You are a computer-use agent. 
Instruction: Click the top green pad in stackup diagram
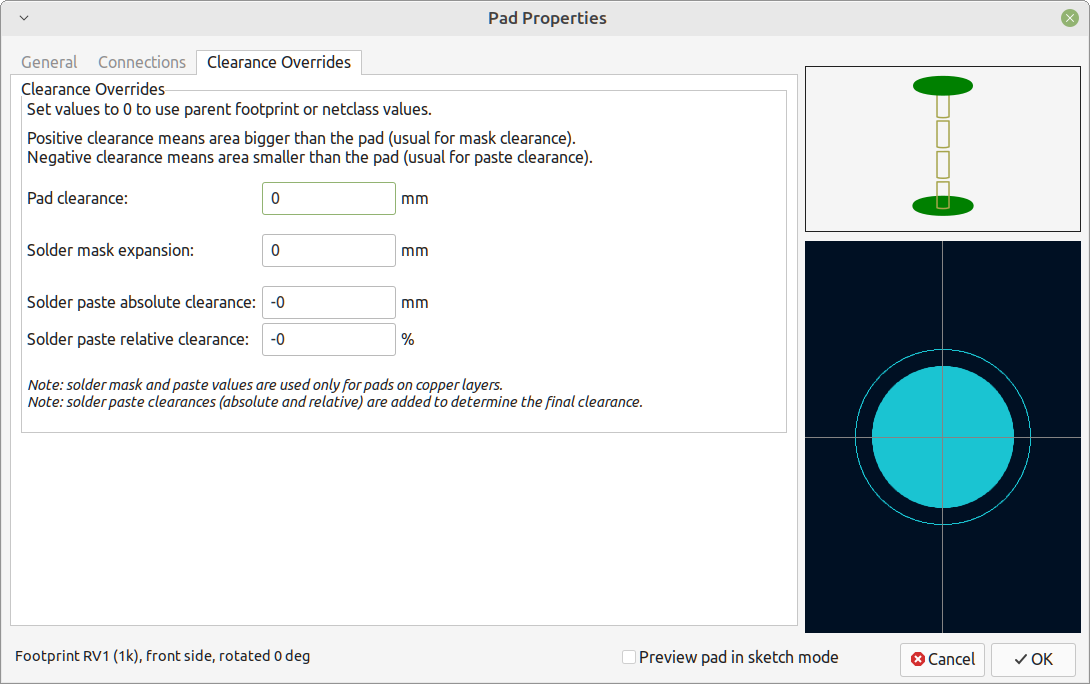point(943,86)
